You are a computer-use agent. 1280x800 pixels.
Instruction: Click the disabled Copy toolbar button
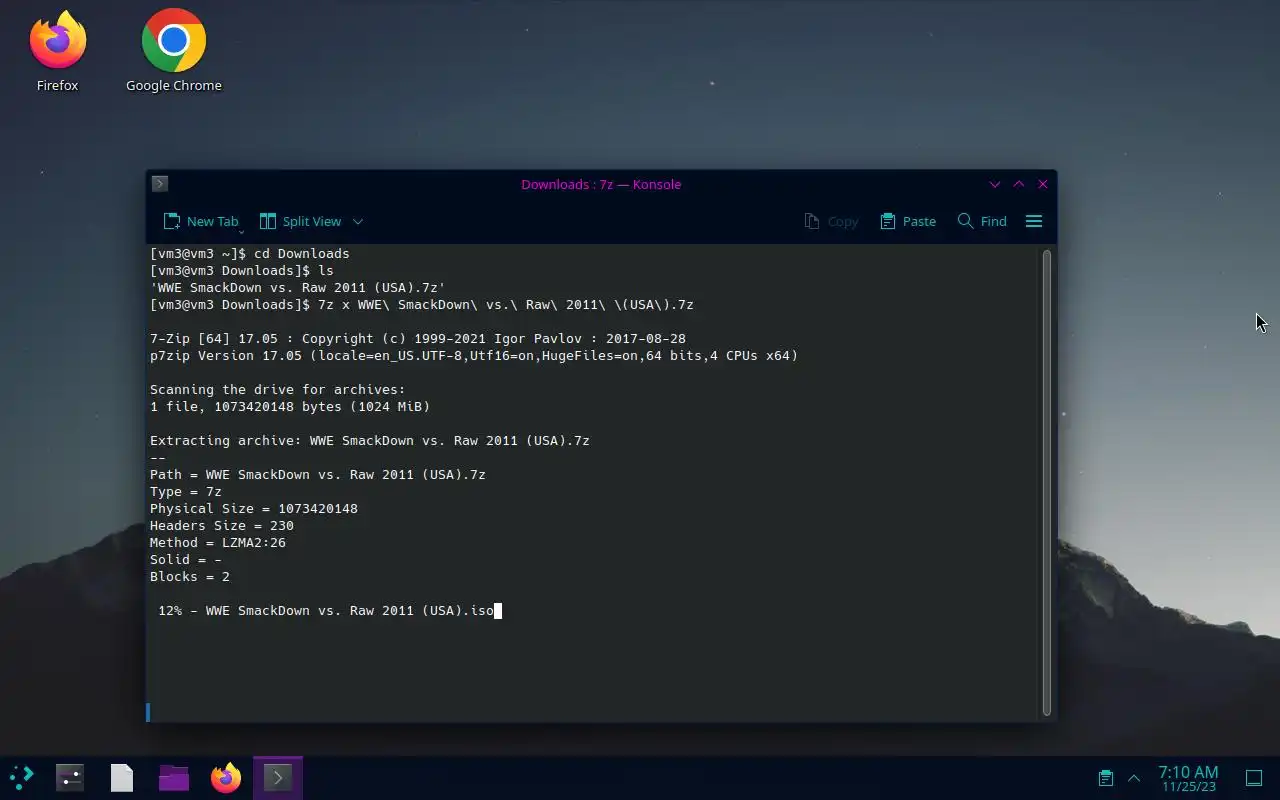(831, 221)
